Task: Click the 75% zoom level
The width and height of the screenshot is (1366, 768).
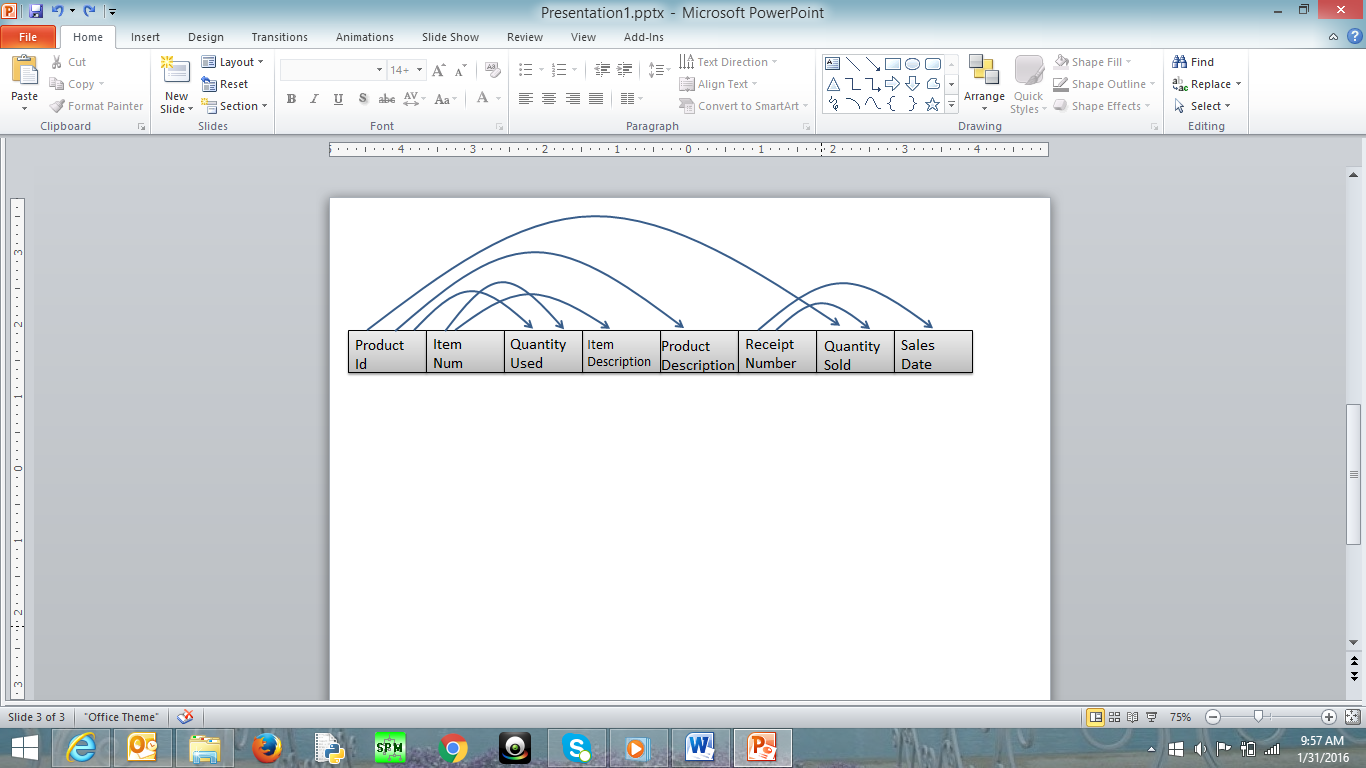Action: [x=1181, y=717]
